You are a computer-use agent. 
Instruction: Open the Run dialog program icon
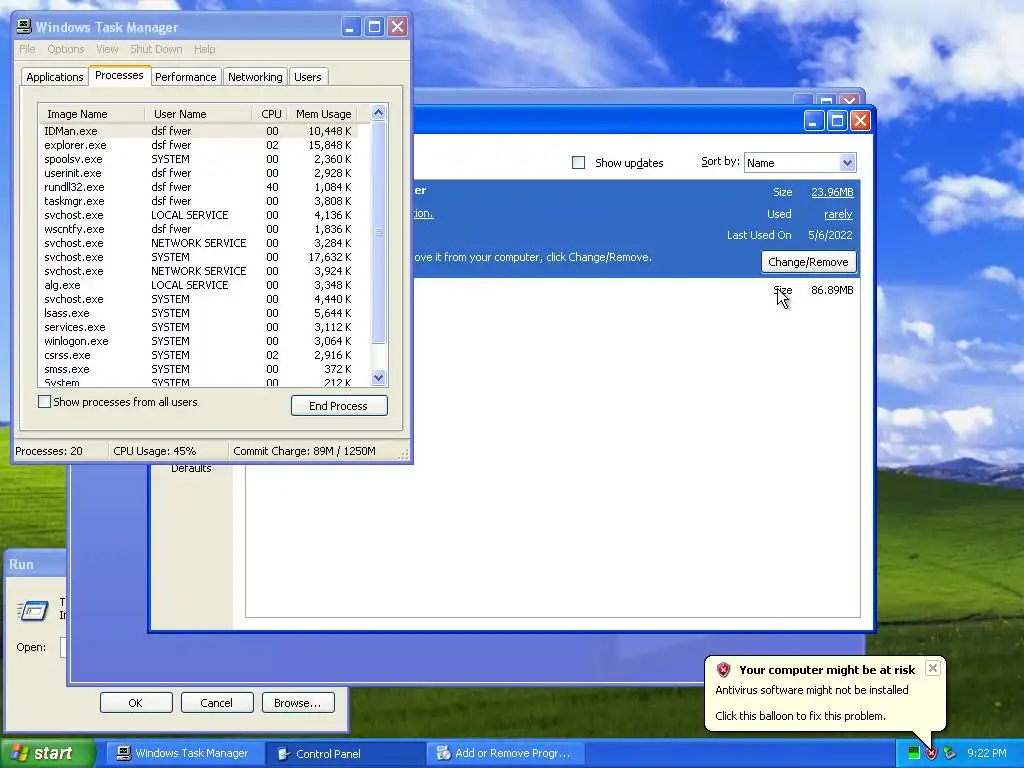point(33,611)
